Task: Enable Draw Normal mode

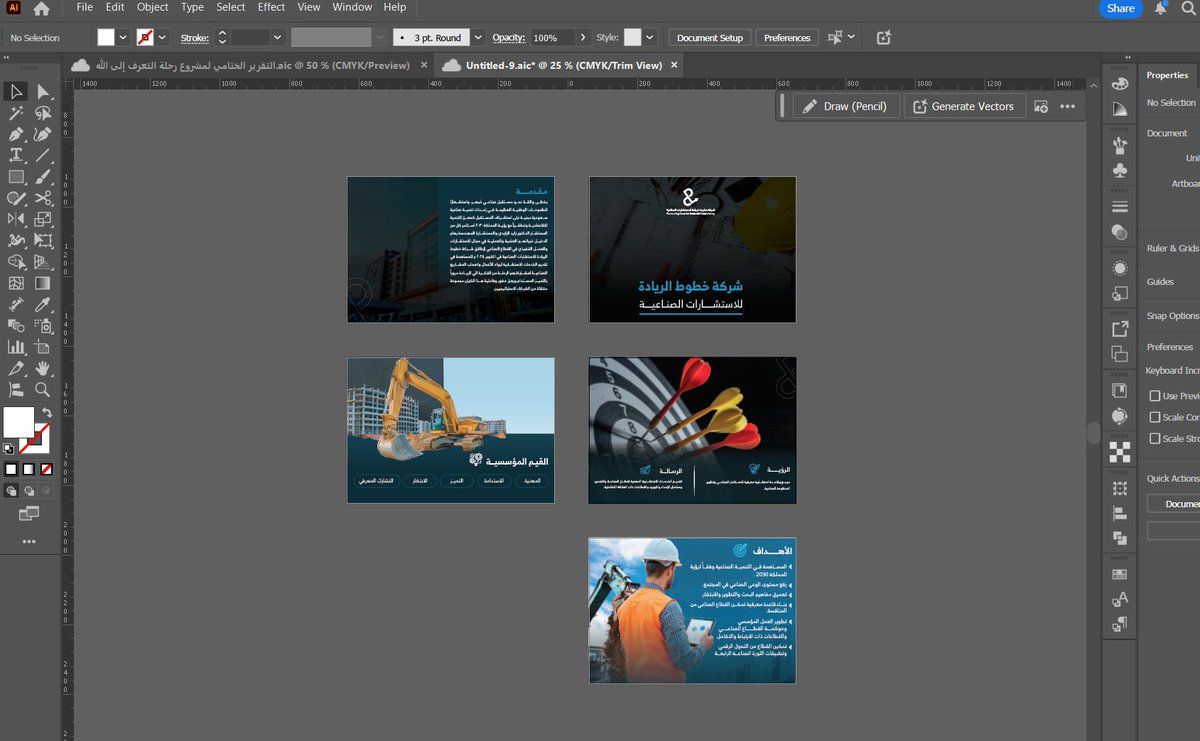Action: click(x=11, y=491)
